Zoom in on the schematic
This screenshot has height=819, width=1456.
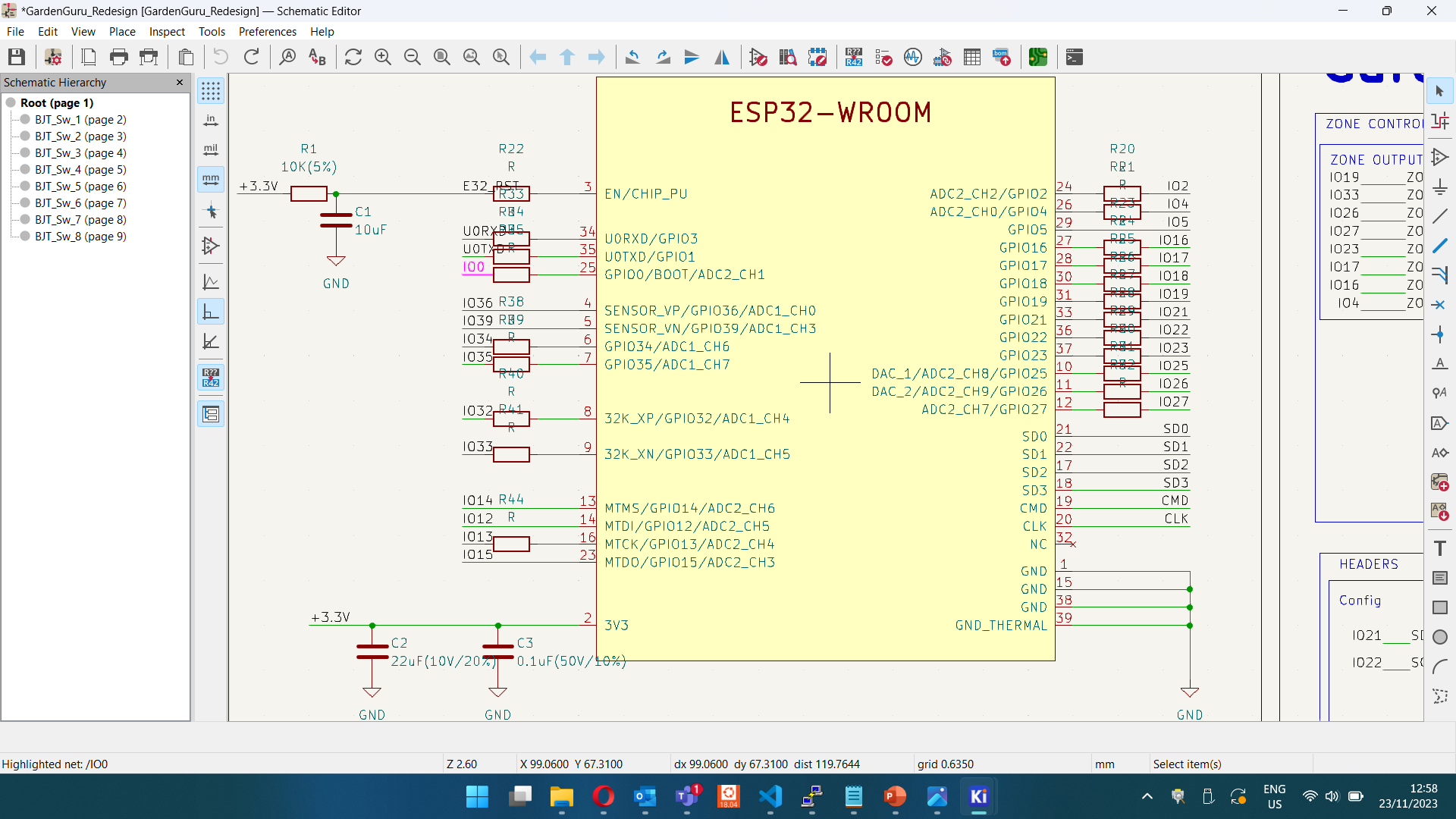pyautogui.click(x=383, y=57)
